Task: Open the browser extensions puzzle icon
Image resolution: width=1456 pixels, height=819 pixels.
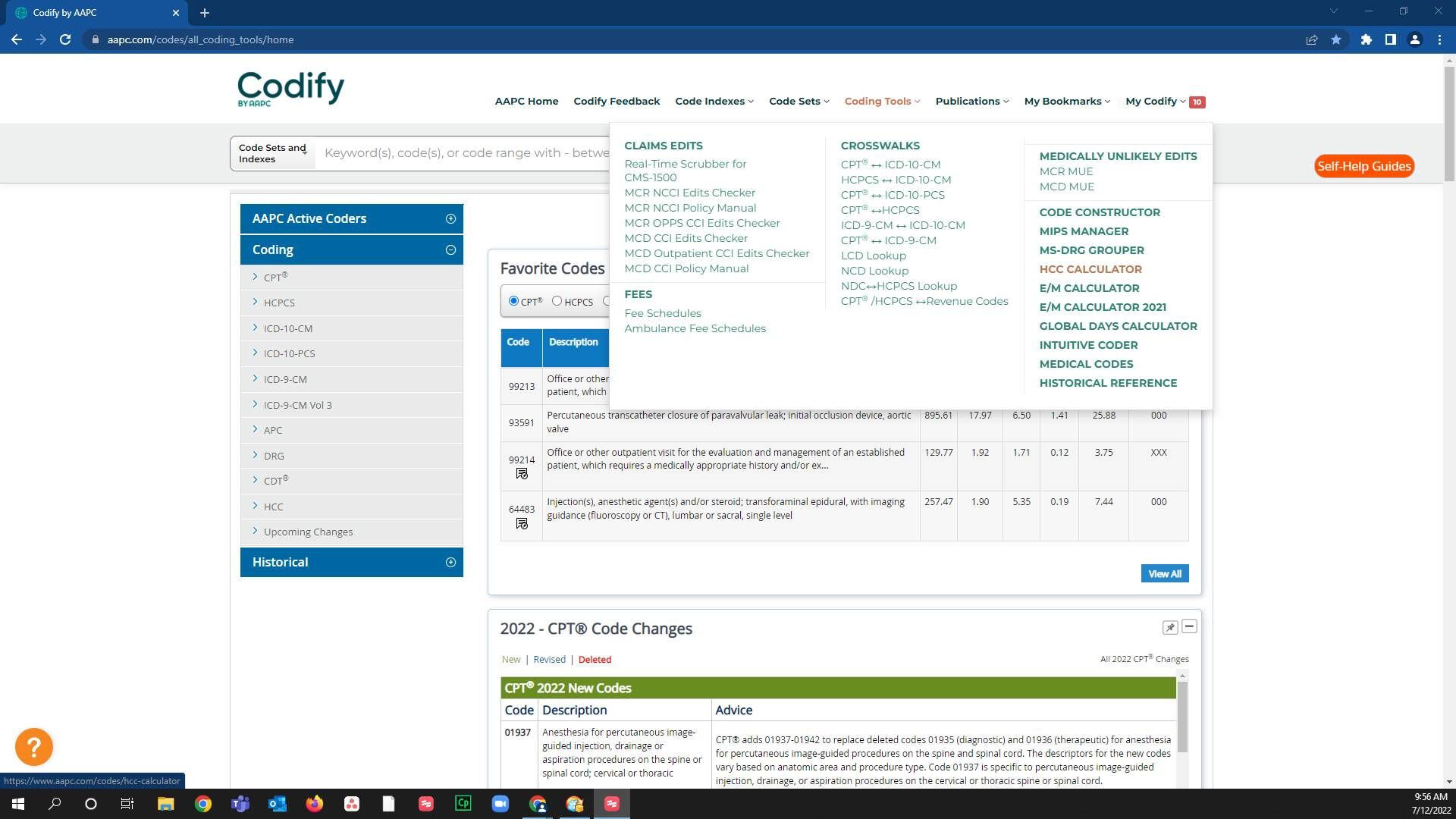Action: click(1366, 39)
